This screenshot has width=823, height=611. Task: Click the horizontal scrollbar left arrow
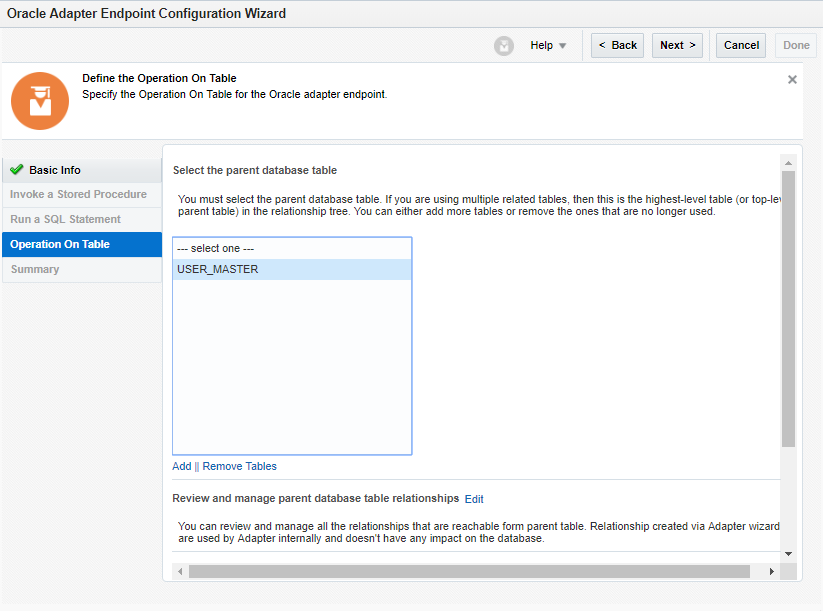(181, 572)
